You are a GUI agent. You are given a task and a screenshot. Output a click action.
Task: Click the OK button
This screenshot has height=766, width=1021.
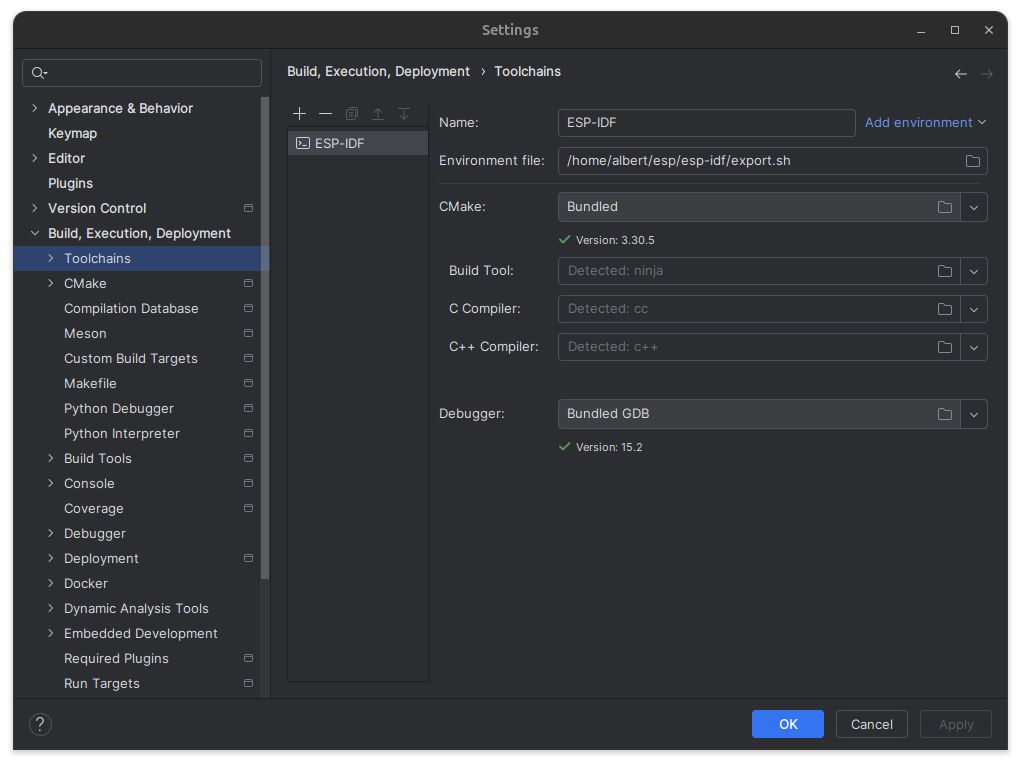point(787,724)
